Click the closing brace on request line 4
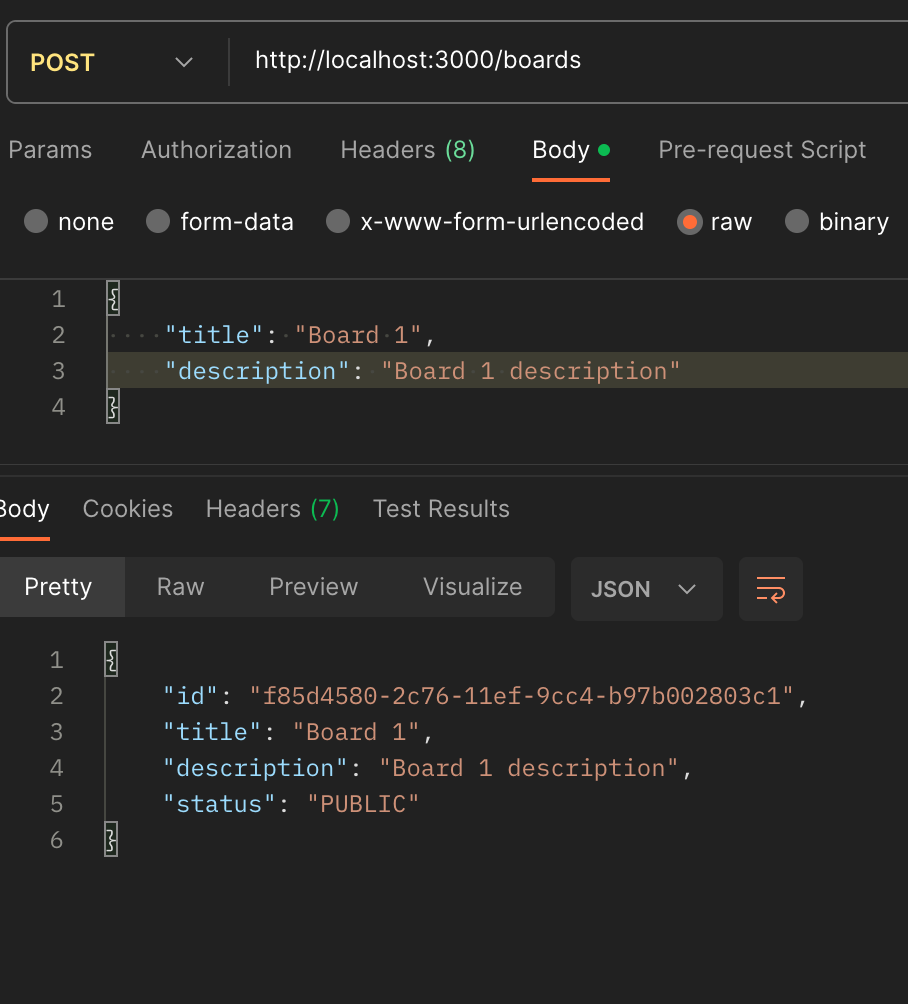This screenshot has height=1004, width=908. [x=113, y=407]
